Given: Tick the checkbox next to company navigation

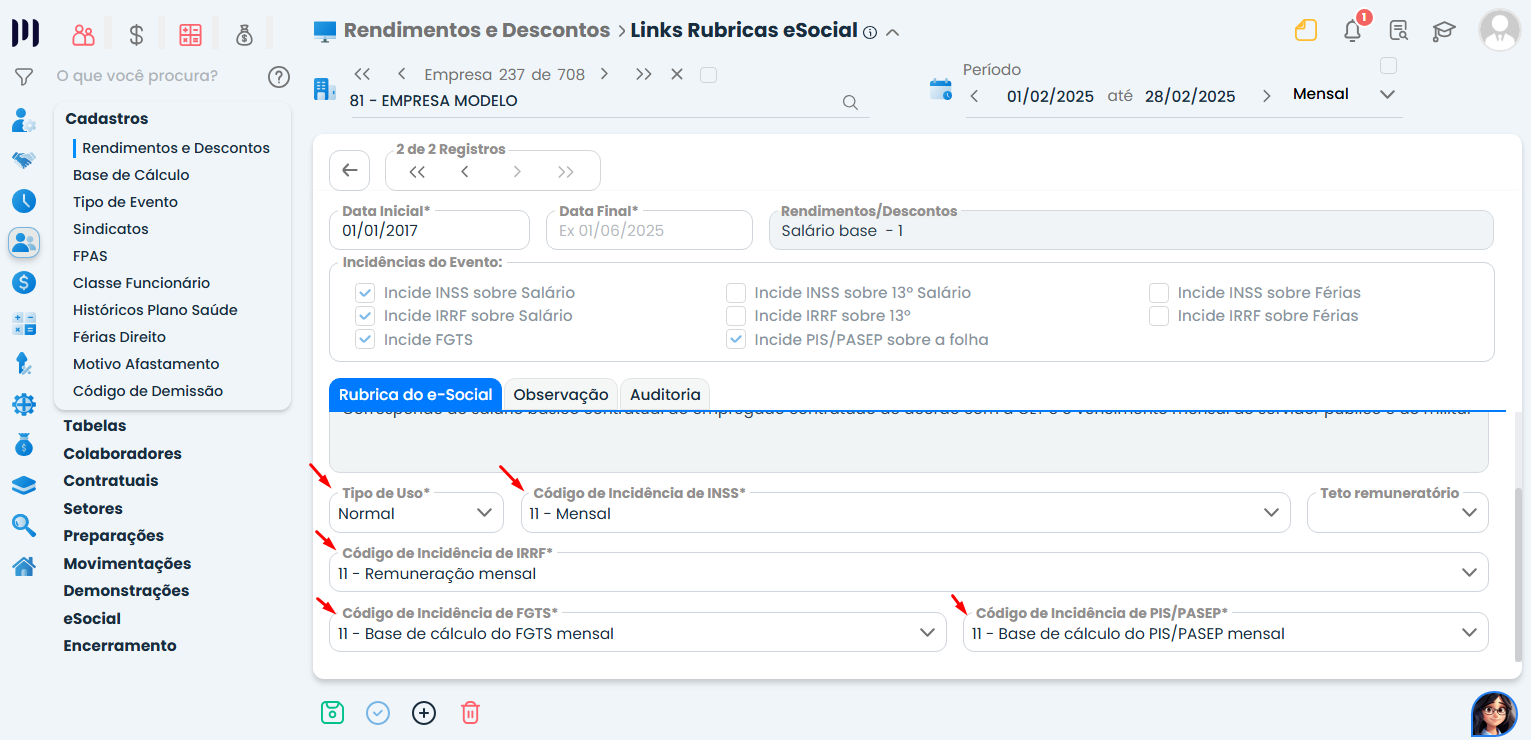Looking at the screenshot, I should (708, 75).
